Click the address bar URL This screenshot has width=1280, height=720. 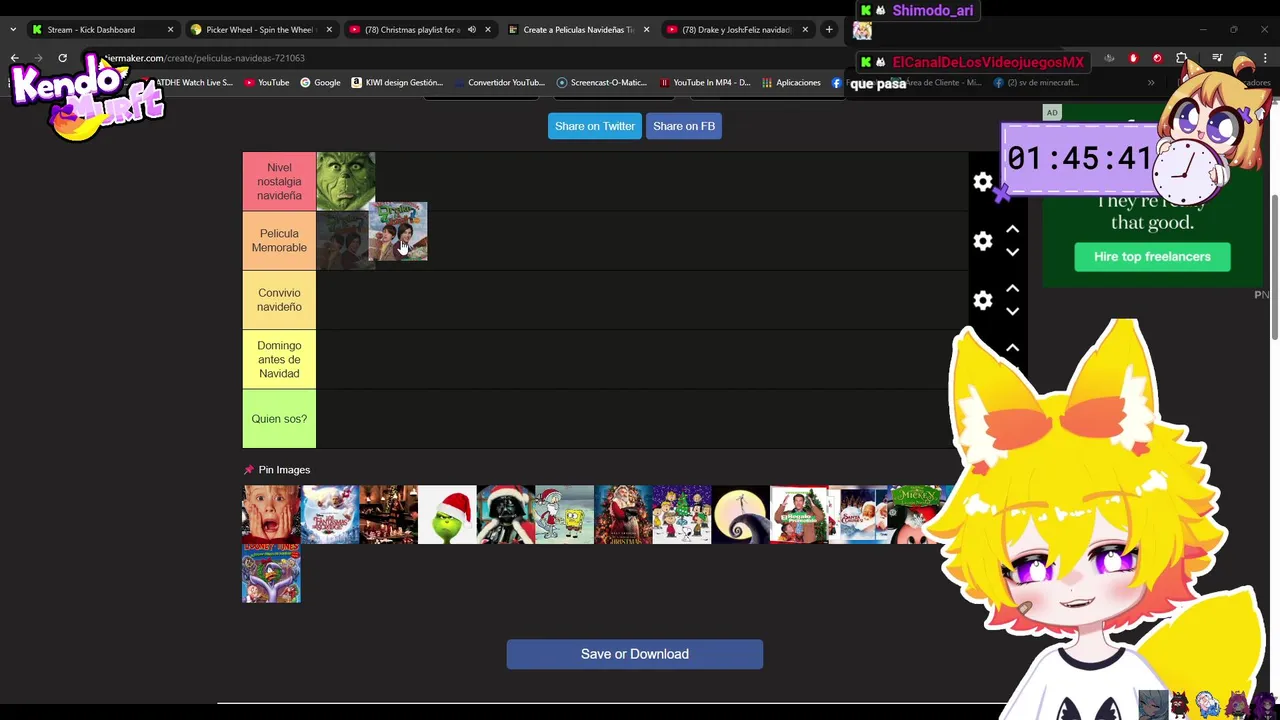pyautogui.click(x=205, y=58)
